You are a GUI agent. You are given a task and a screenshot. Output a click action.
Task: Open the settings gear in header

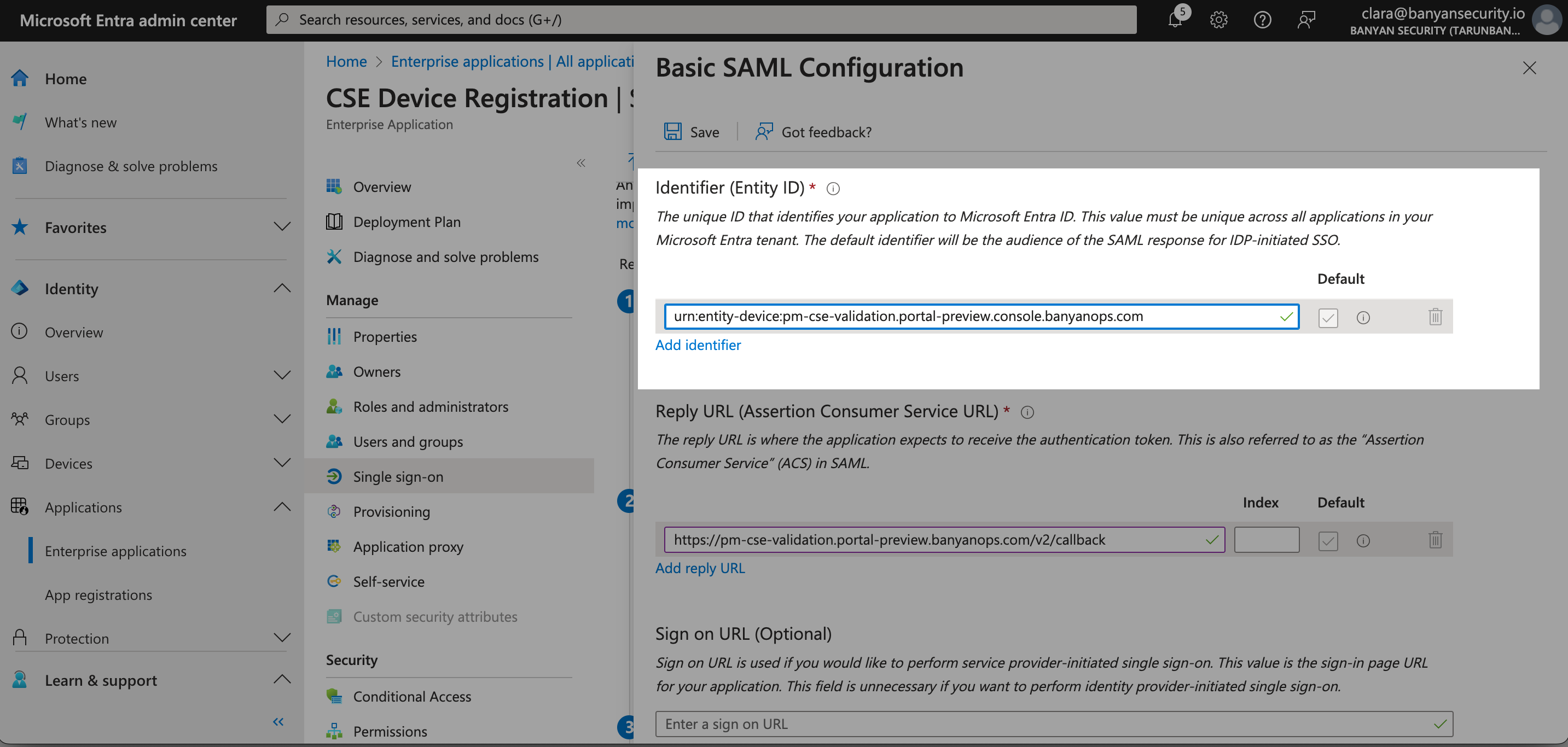(1218, 20)
